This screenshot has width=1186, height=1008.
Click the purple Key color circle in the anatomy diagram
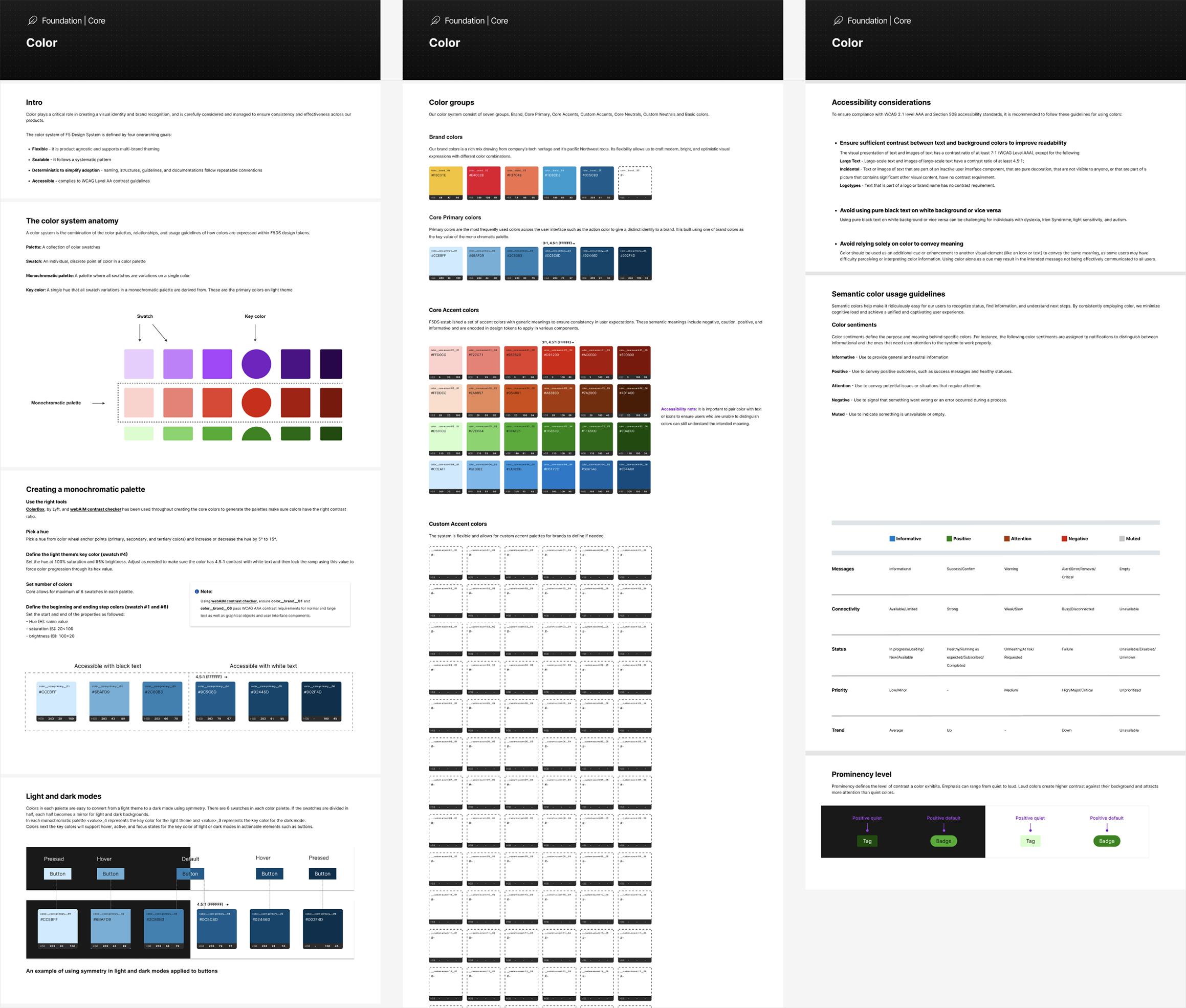[256, 364]
